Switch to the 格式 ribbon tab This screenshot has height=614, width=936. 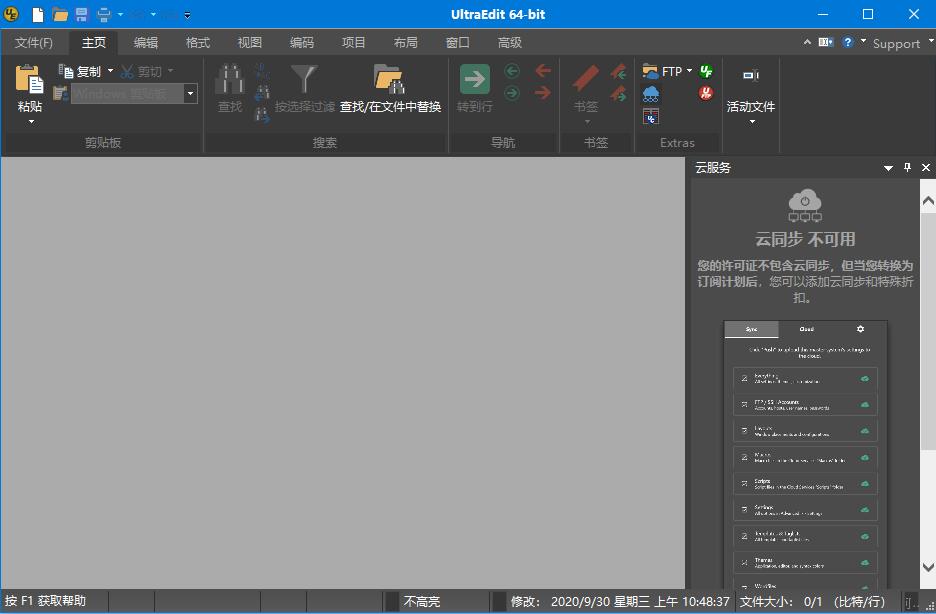[x=198, y=42]
